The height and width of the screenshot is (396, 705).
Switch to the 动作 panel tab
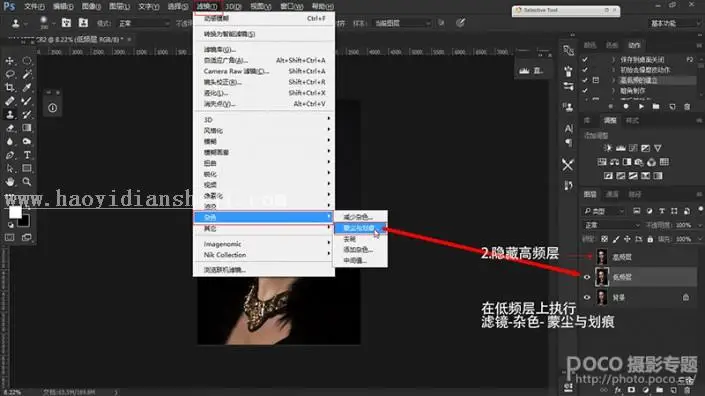(x=634, y=45)
